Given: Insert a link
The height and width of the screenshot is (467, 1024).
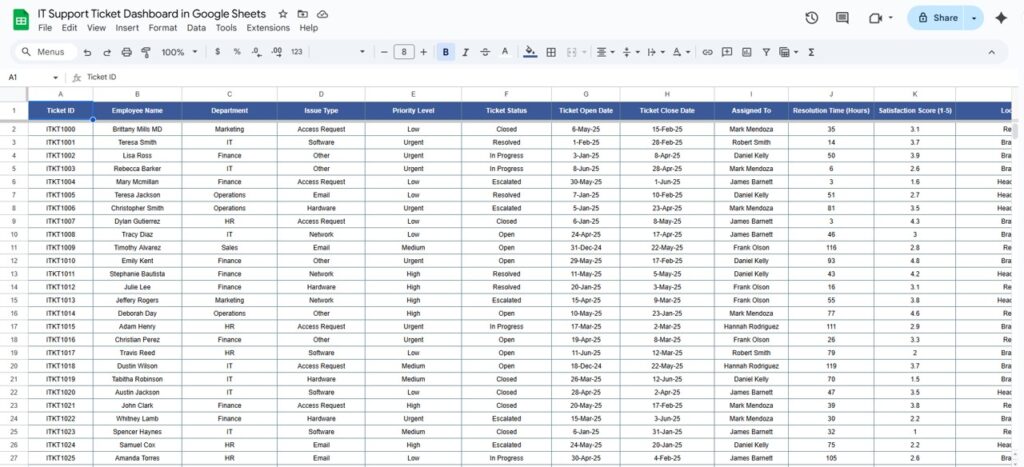Looking at the screenshot, I should pos(707,52).
